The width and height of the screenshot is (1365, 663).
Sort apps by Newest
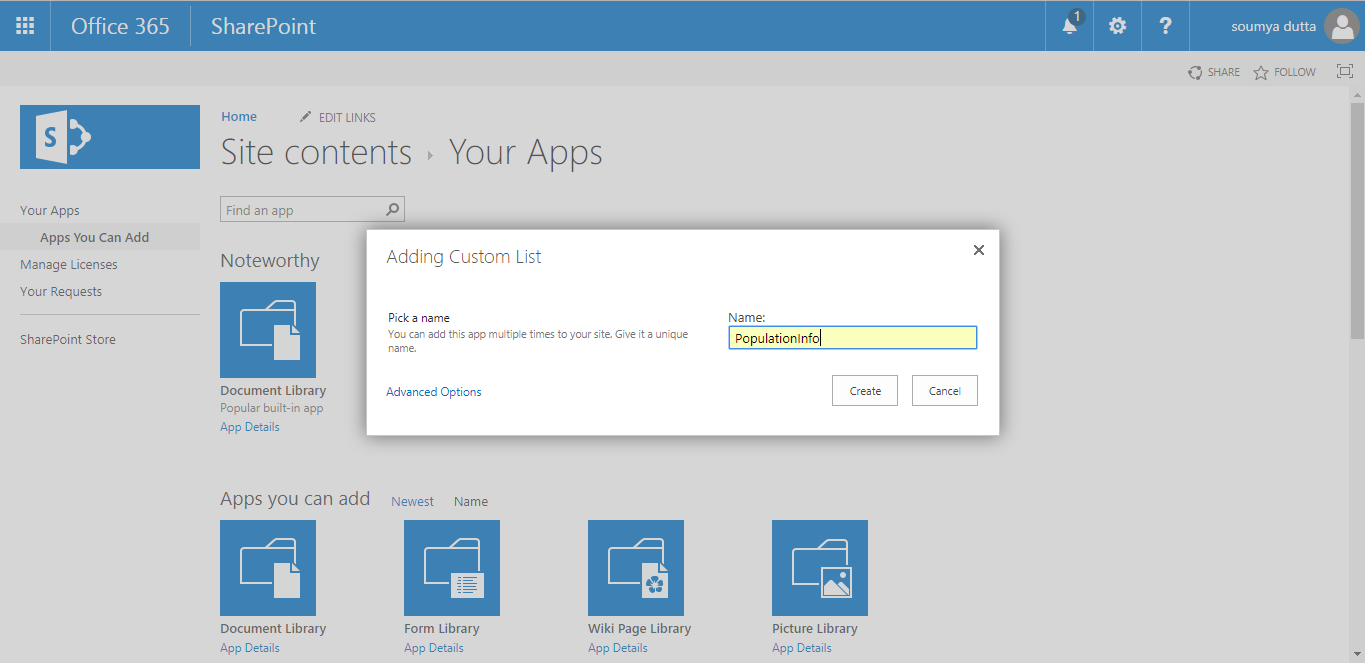click(x=412, y=501)
